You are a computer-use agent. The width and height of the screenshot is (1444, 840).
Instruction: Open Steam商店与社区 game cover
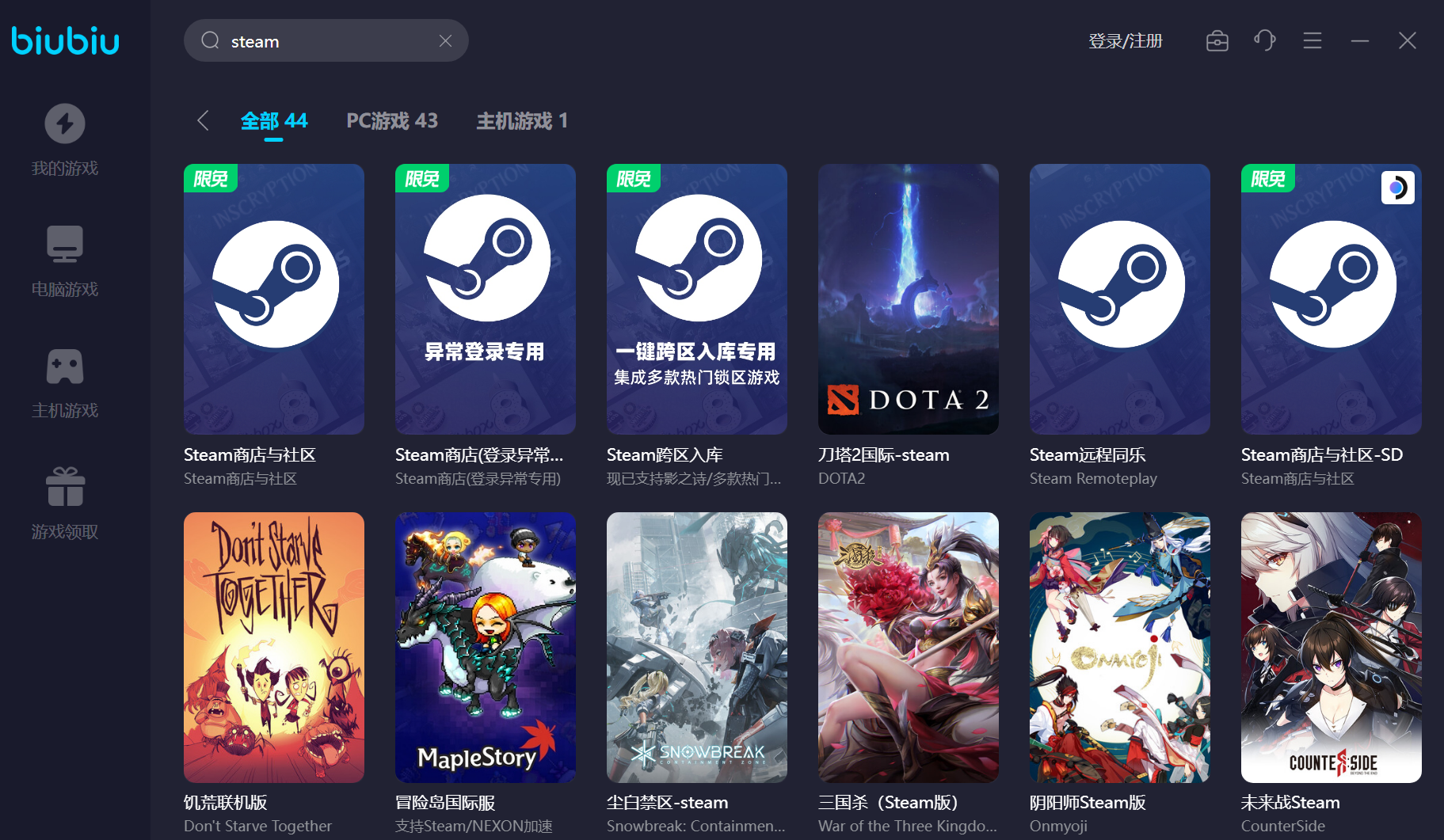coord(274,299)
